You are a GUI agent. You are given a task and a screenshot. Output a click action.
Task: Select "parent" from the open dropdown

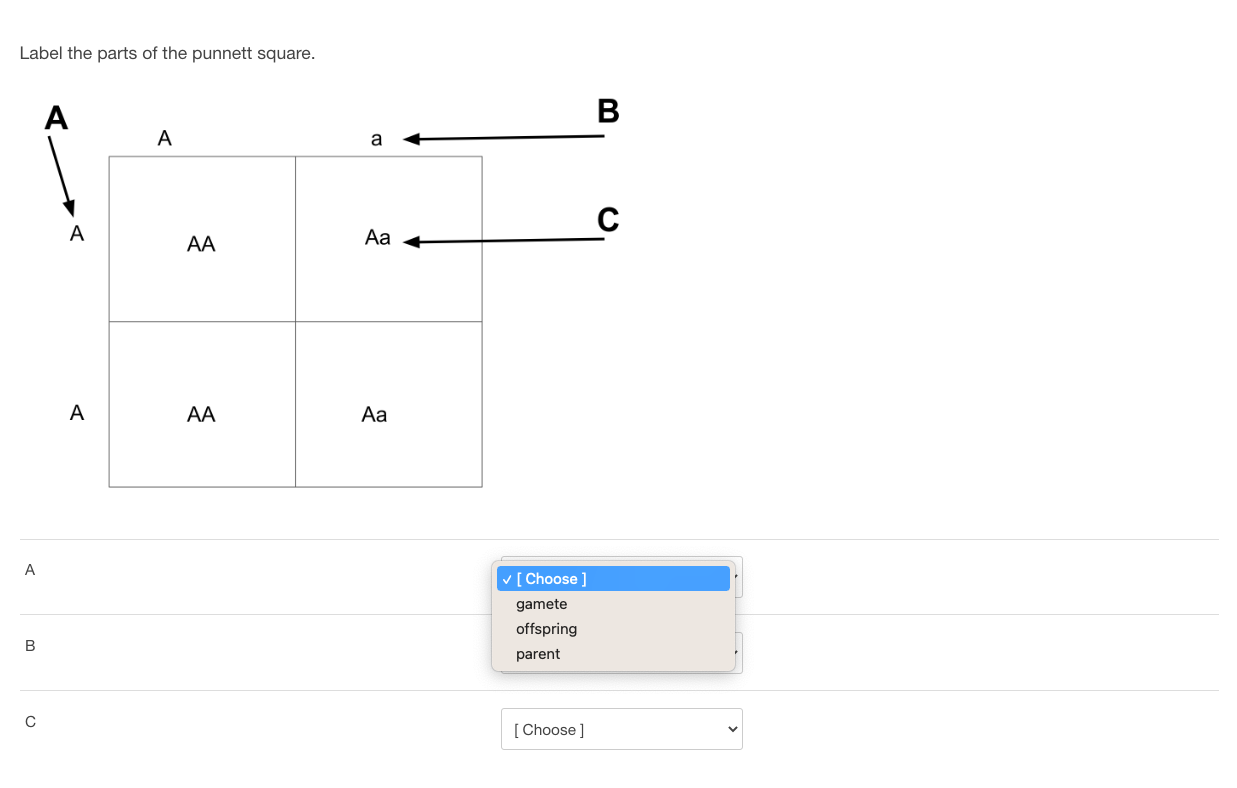click(538, 654)
